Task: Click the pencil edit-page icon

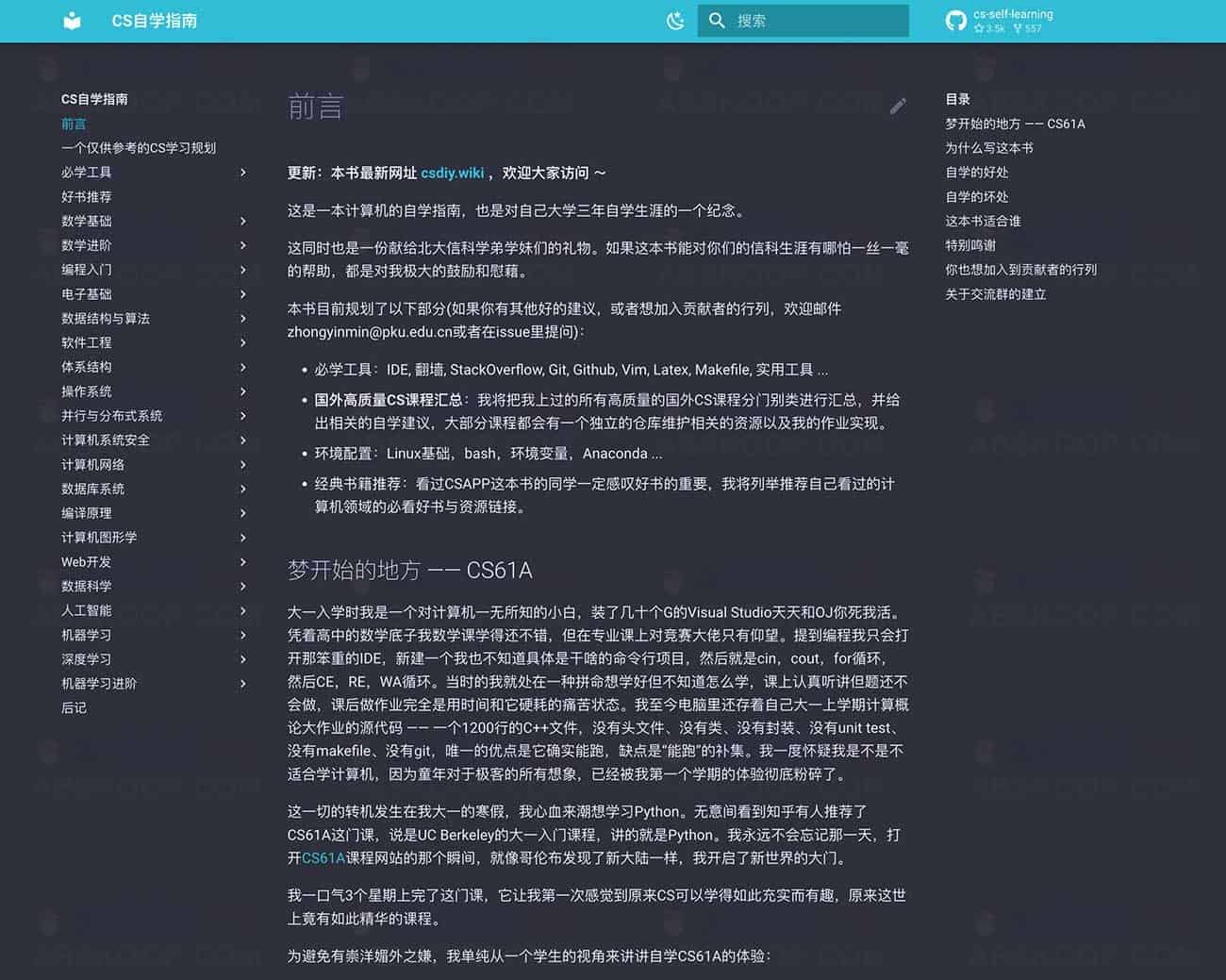Action: tap(898, 106)
